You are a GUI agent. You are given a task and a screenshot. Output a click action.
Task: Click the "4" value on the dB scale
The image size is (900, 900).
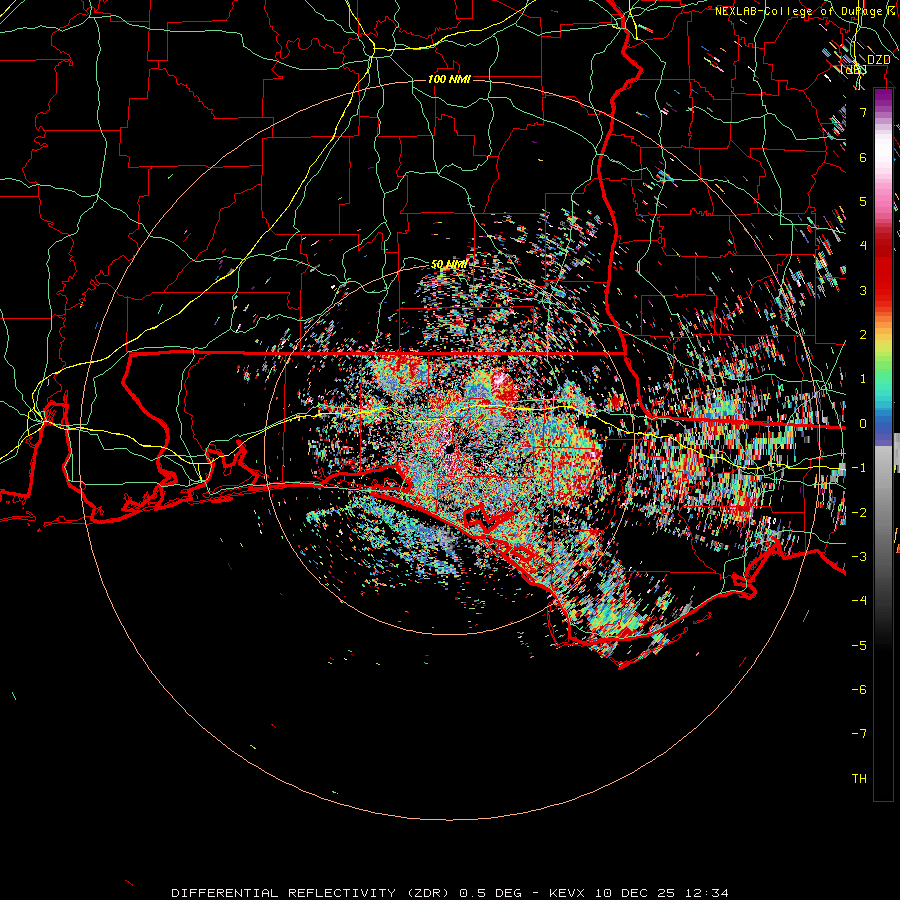(863, 246)
